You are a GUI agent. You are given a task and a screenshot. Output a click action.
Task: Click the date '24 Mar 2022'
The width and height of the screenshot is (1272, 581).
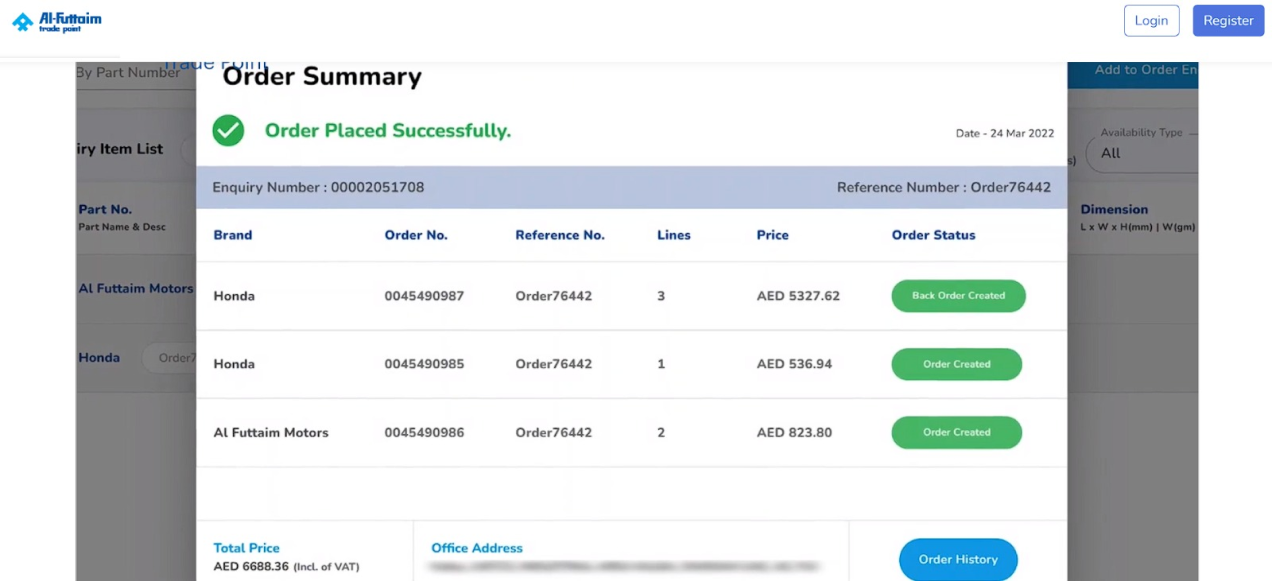click(x=1020, y=134)
